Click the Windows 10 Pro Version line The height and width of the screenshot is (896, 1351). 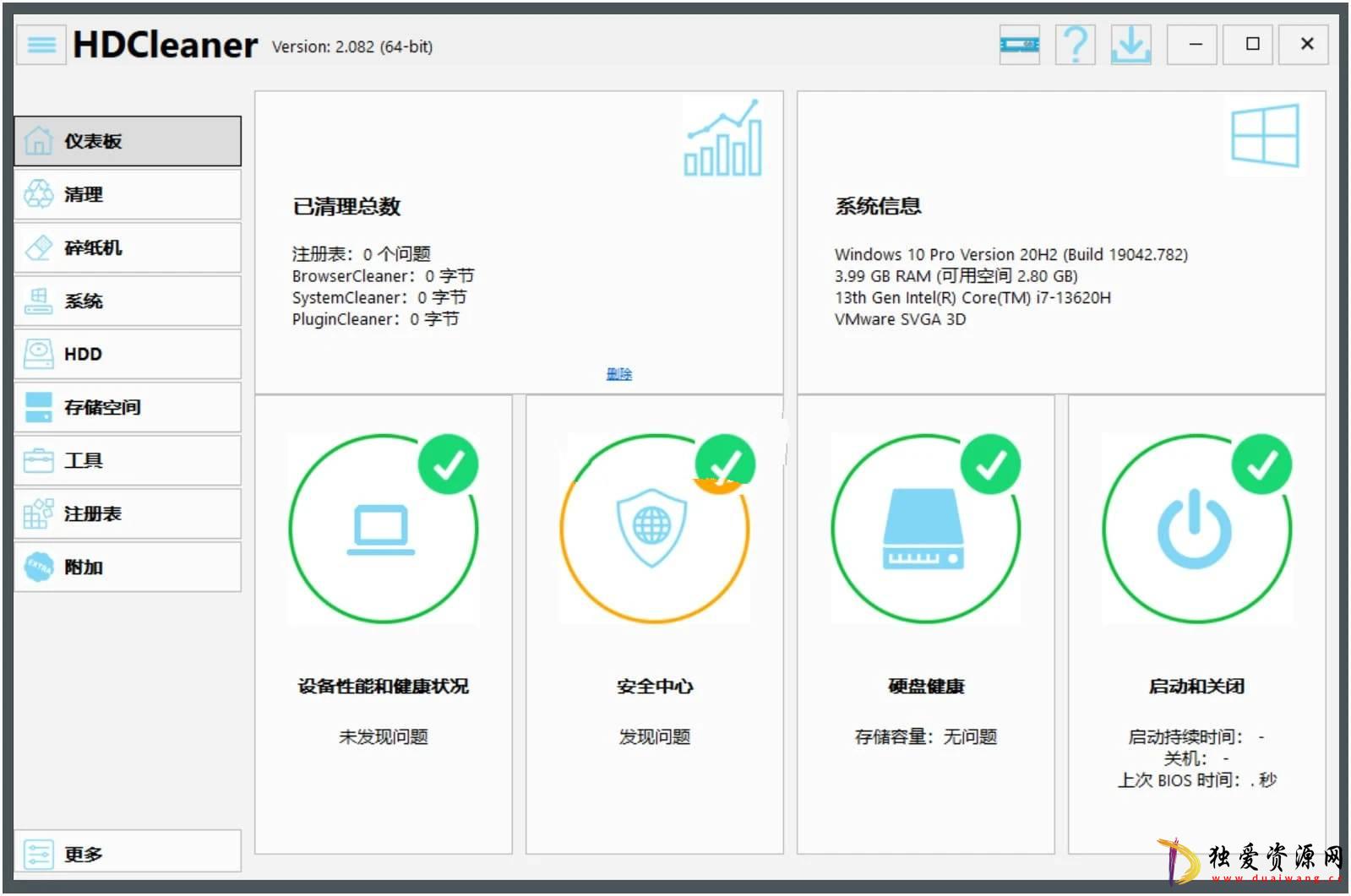1011,254
